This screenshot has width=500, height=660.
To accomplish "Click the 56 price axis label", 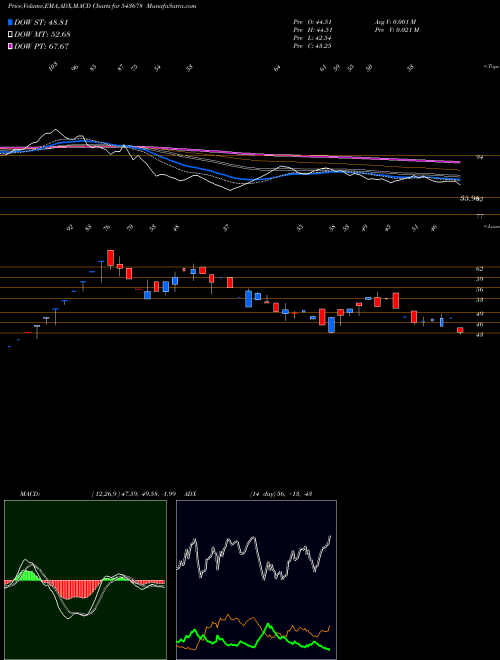I will point(480,290).
